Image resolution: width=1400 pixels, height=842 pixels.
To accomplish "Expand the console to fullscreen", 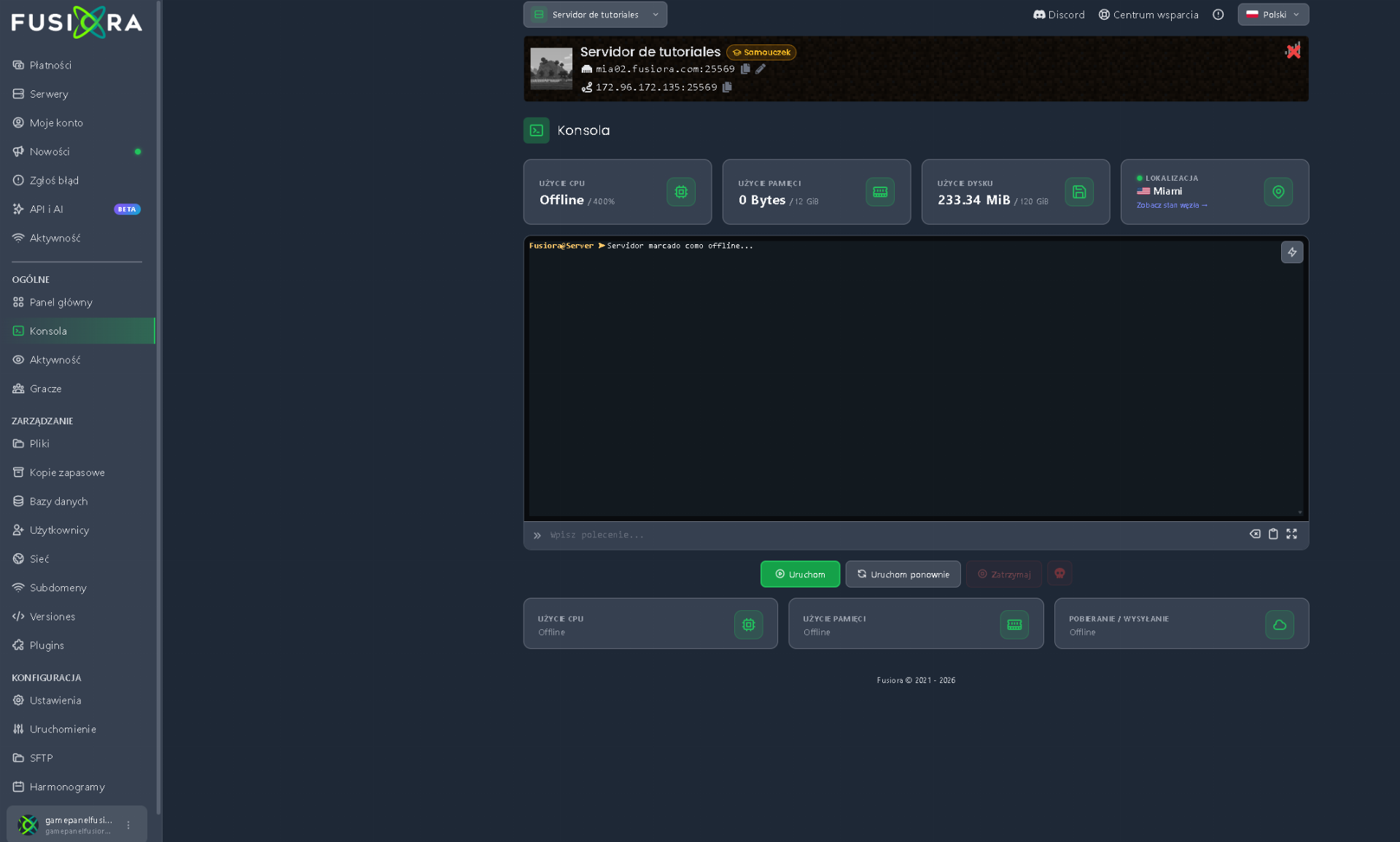I will click(1291, 534).
